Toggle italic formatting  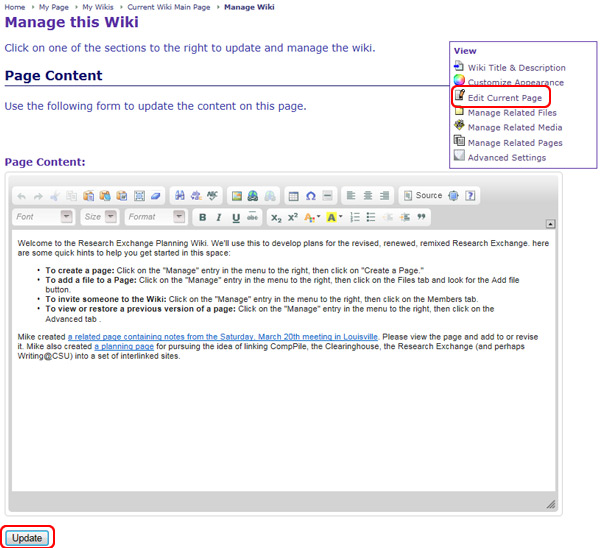pyautogui.click(x=219, y=217)
